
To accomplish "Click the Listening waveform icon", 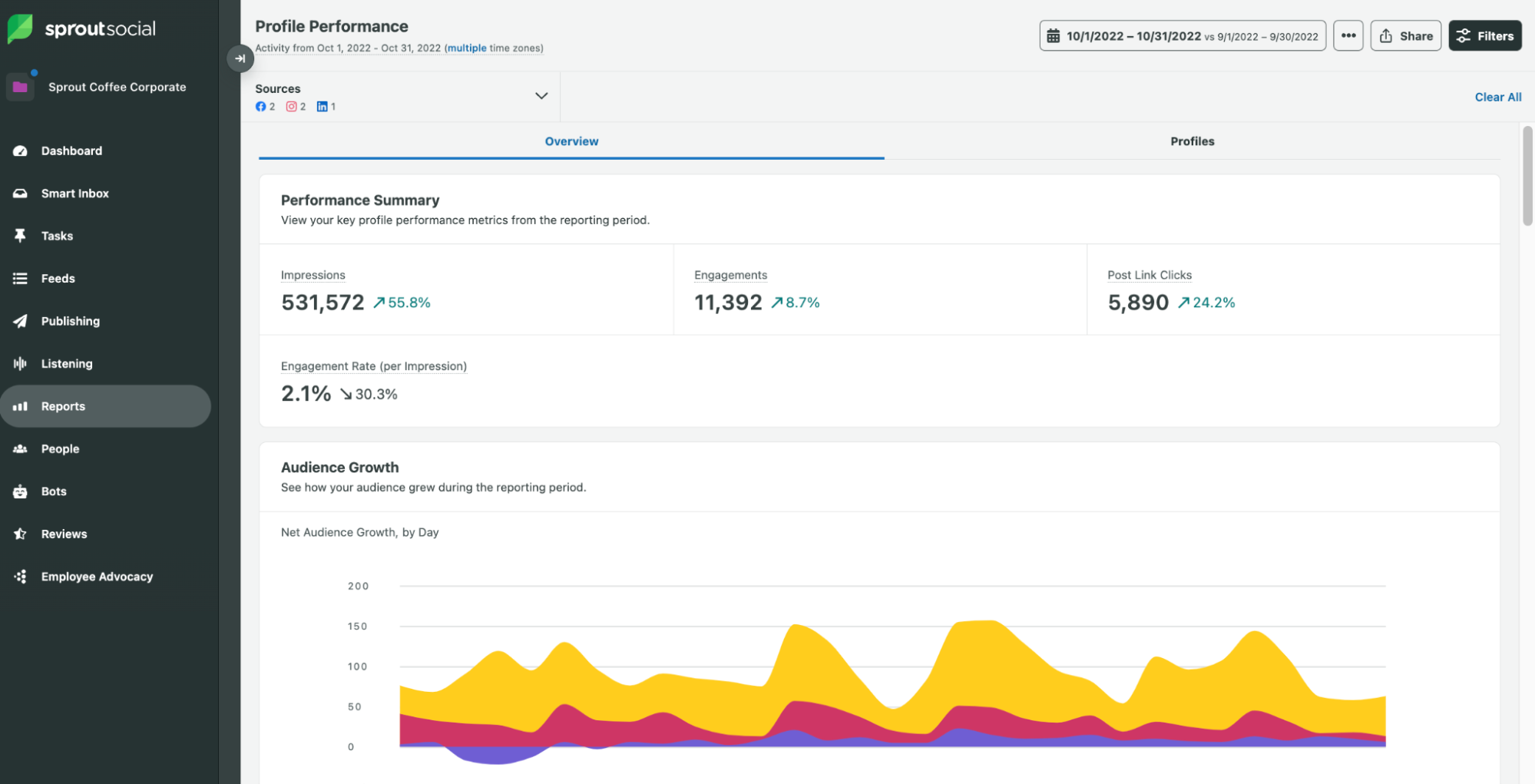I will click(x=20, y=363).
